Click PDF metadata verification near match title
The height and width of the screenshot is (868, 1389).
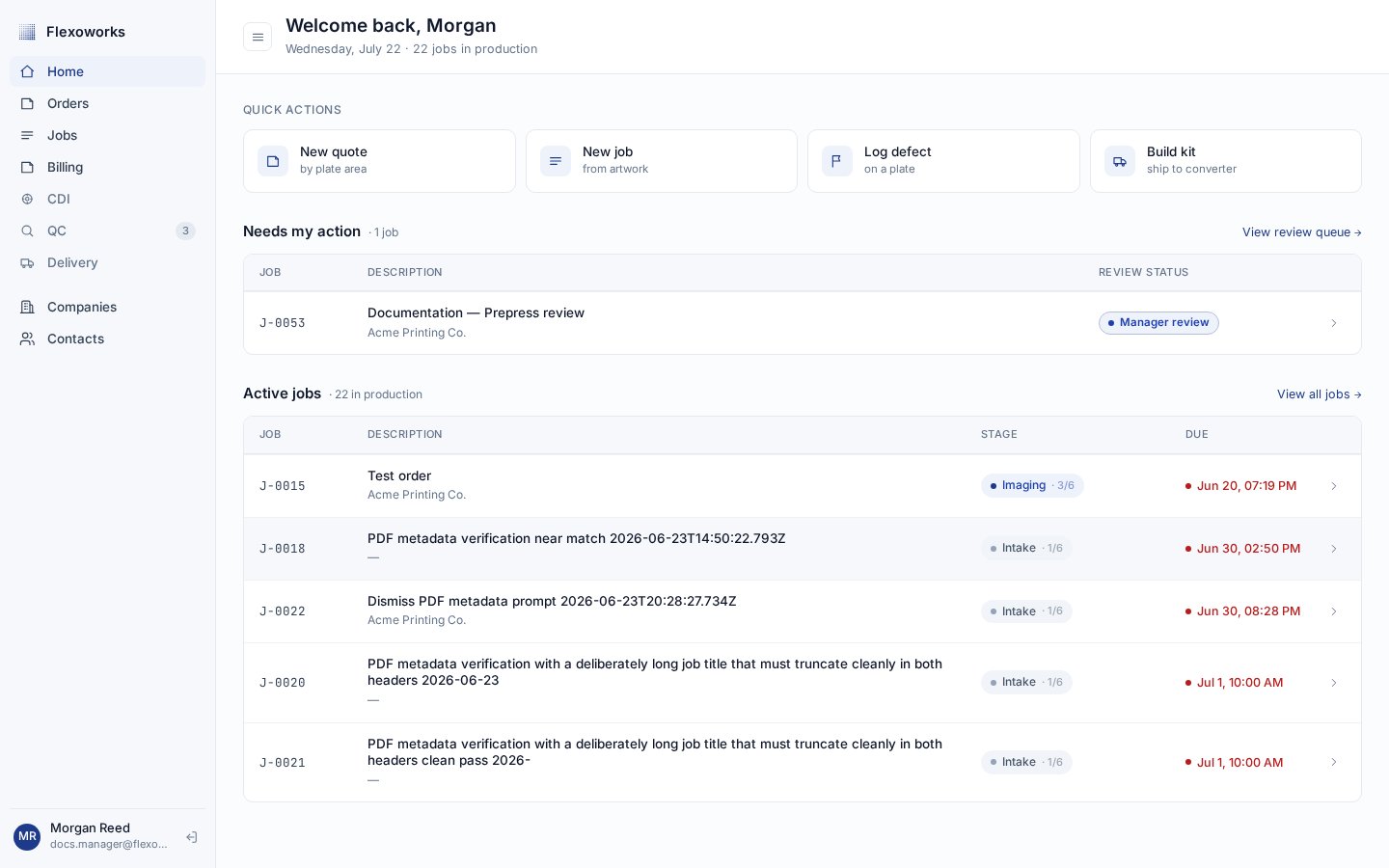(577, 538)
